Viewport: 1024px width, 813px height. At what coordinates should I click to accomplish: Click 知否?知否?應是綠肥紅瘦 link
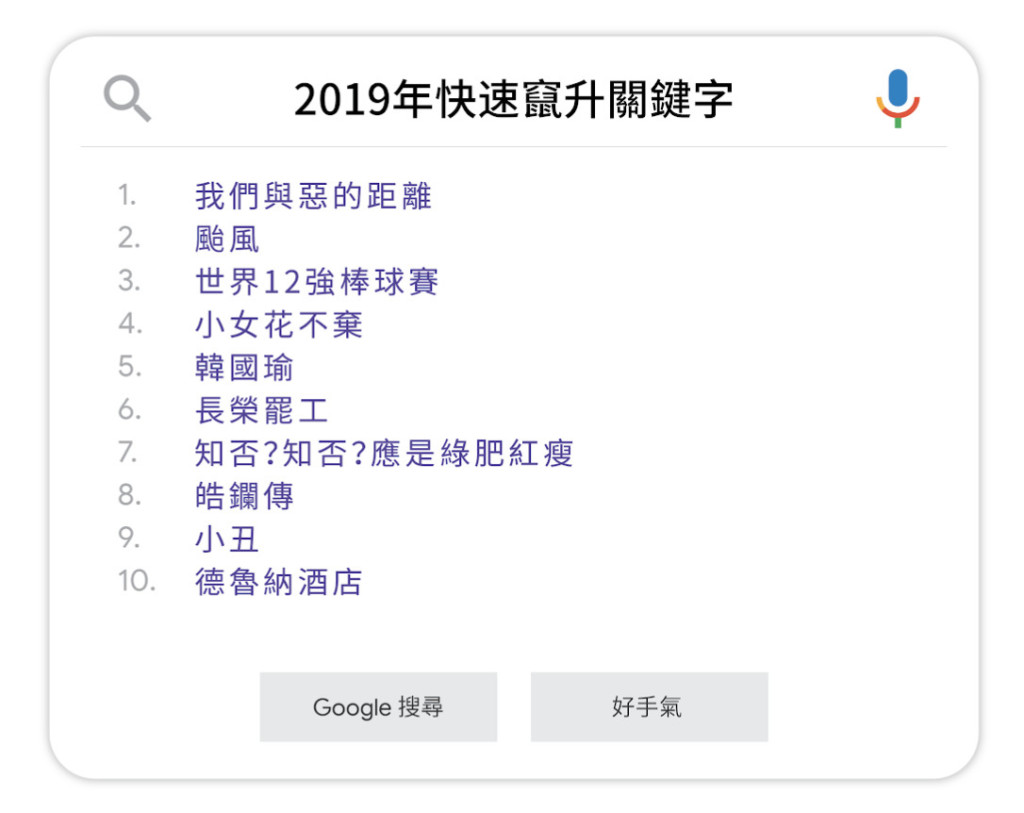pos(384,453)
